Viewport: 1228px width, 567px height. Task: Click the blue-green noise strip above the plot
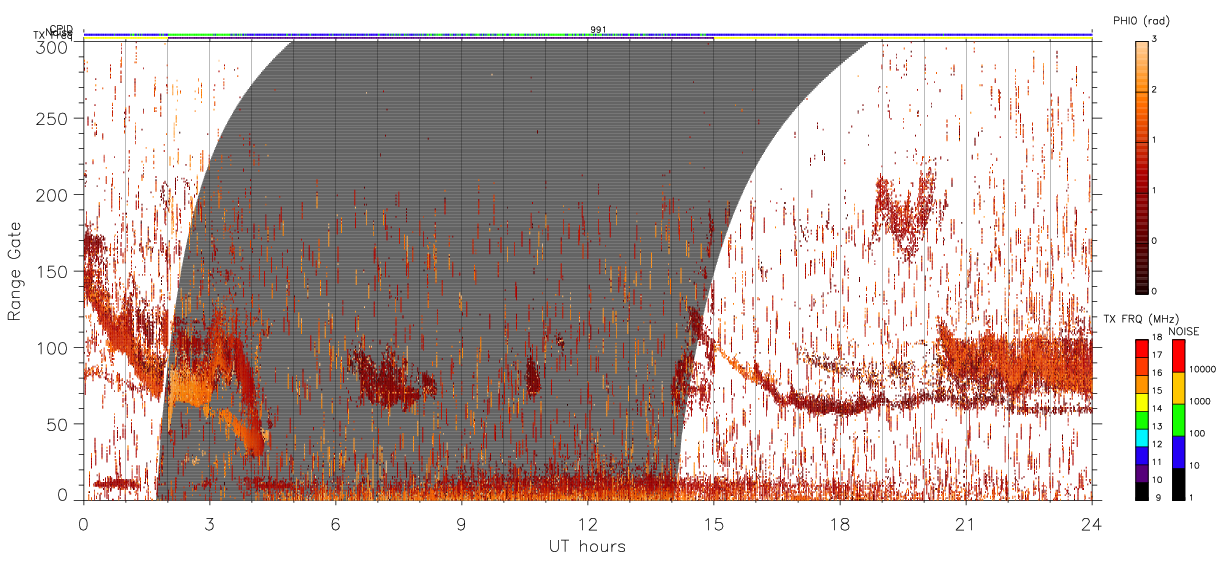pyautogui.click(x=587, y=35)
